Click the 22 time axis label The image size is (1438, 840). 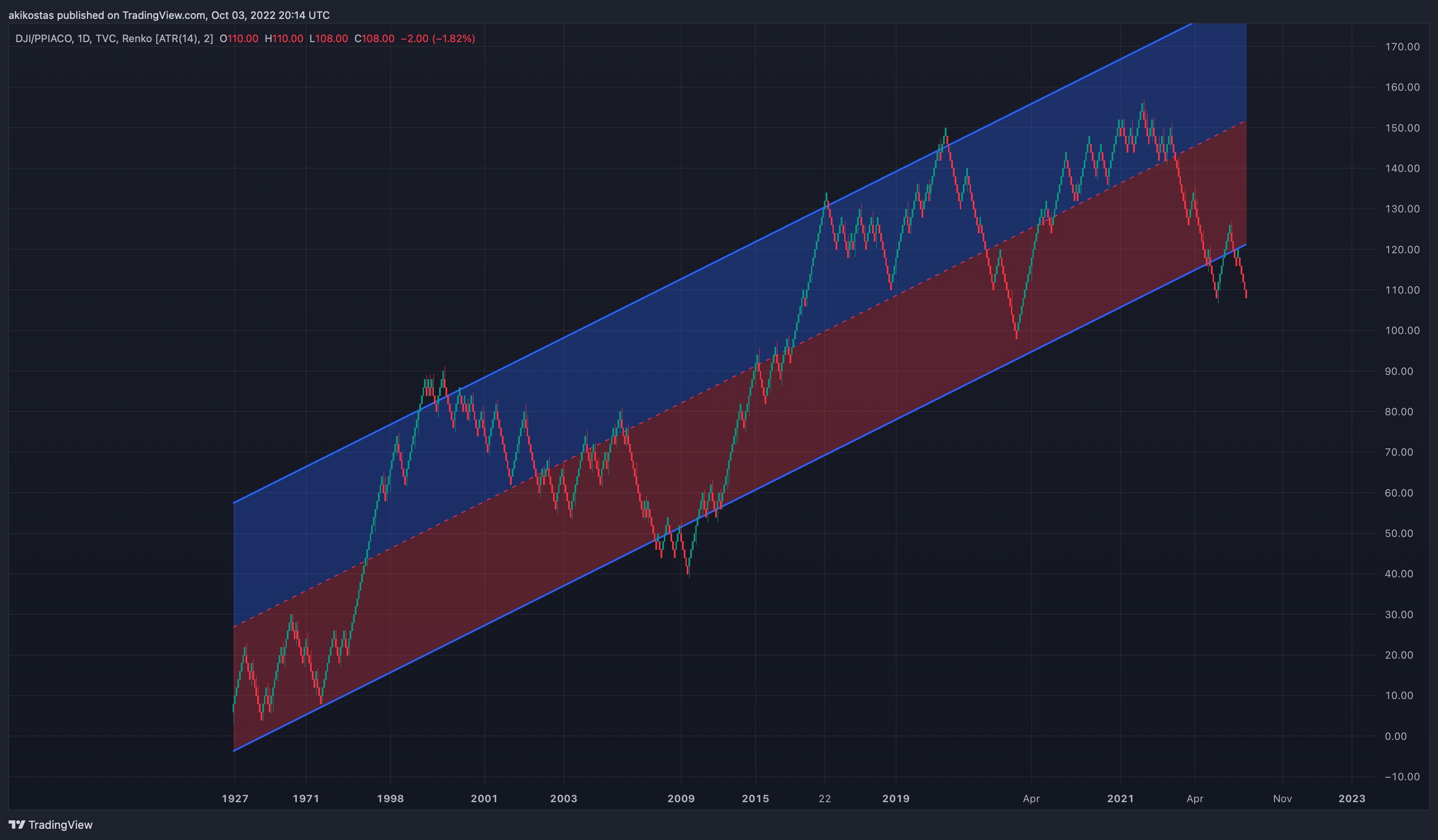[x=825, y=798]
